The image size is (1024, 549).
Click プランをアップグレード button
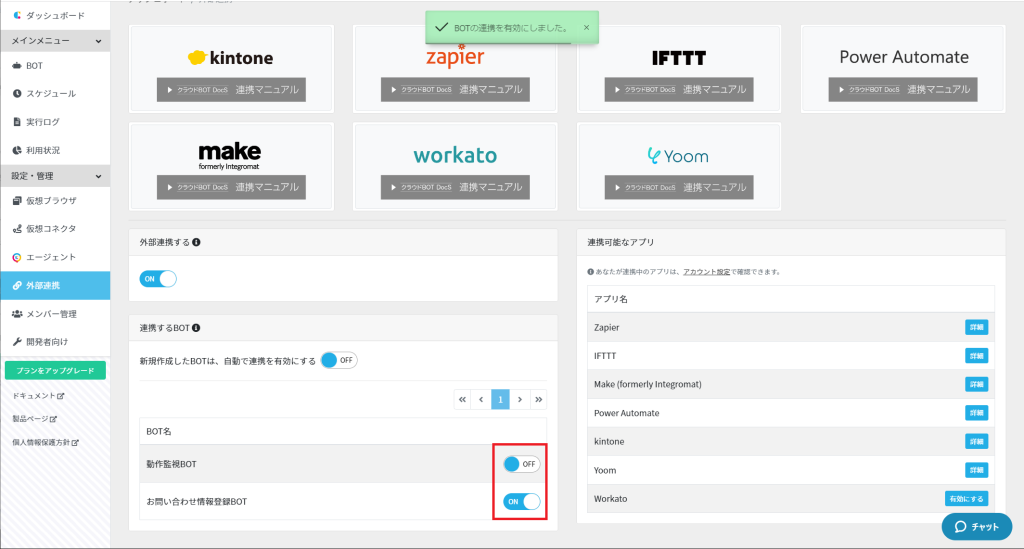pyautogui.click(x=56, y=370)
